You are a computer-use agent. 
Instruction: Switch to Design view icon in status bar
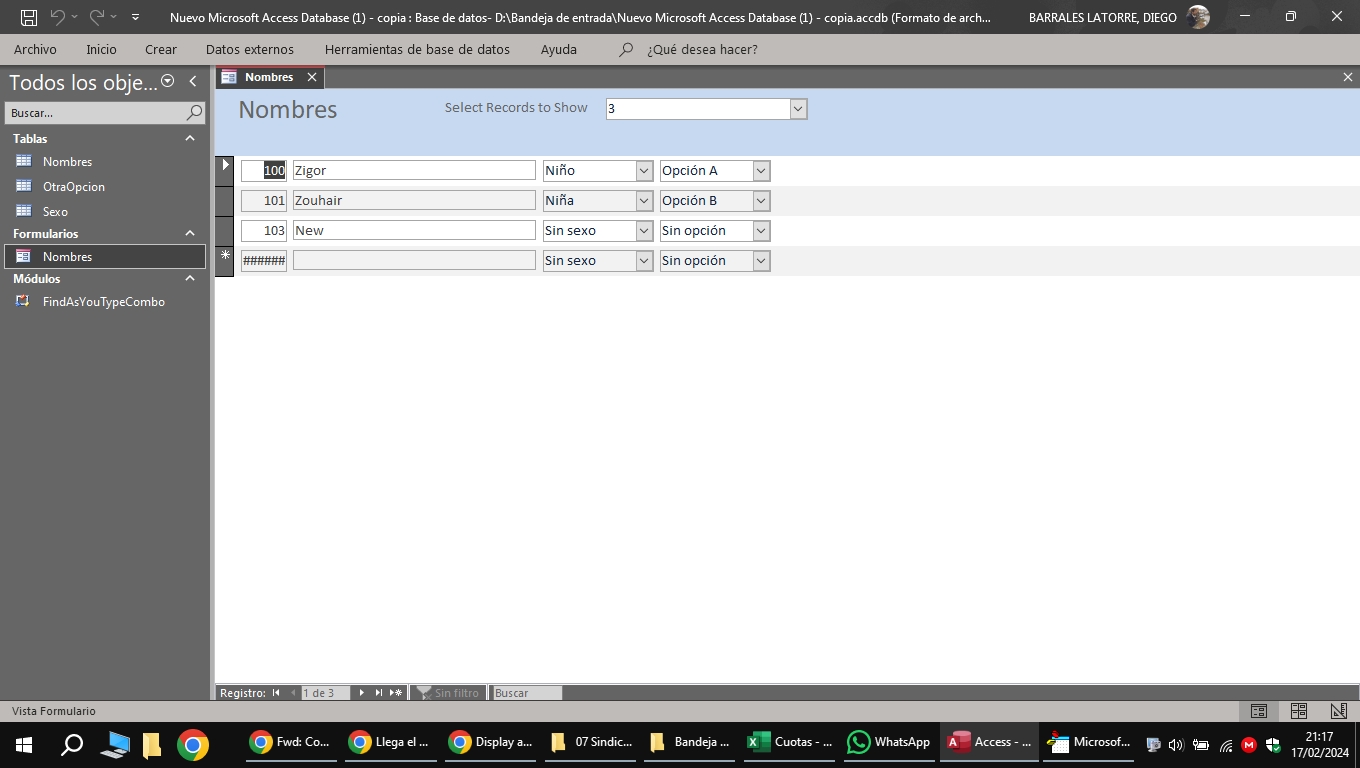[1339, 711]
